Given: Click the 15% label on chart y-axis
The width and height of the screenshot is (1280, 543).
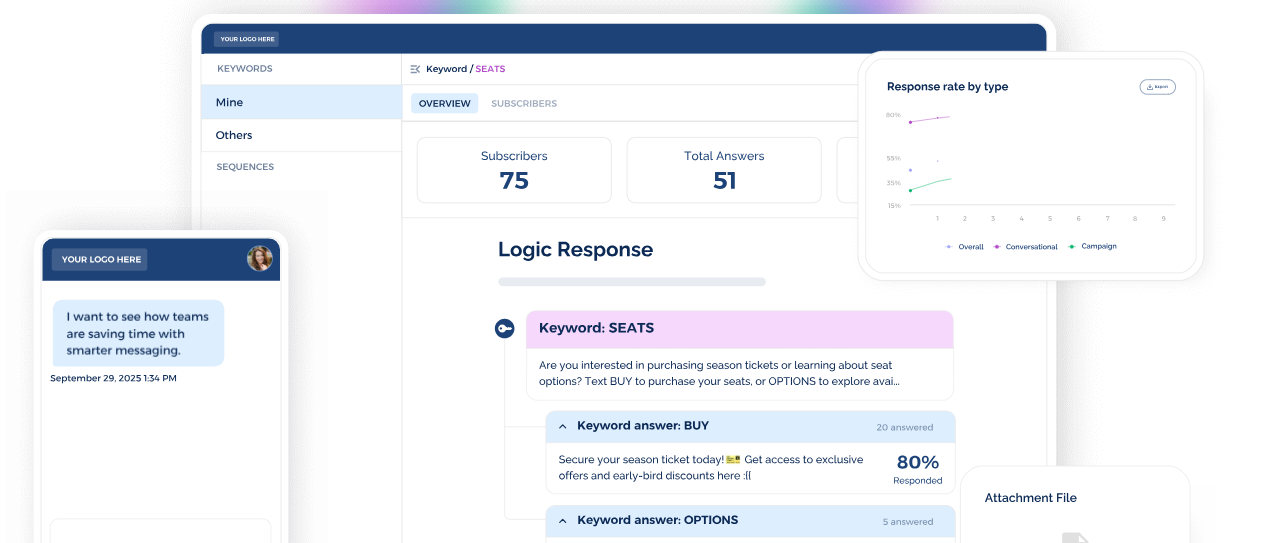Looking at the screenshot, I should (893, 206).
